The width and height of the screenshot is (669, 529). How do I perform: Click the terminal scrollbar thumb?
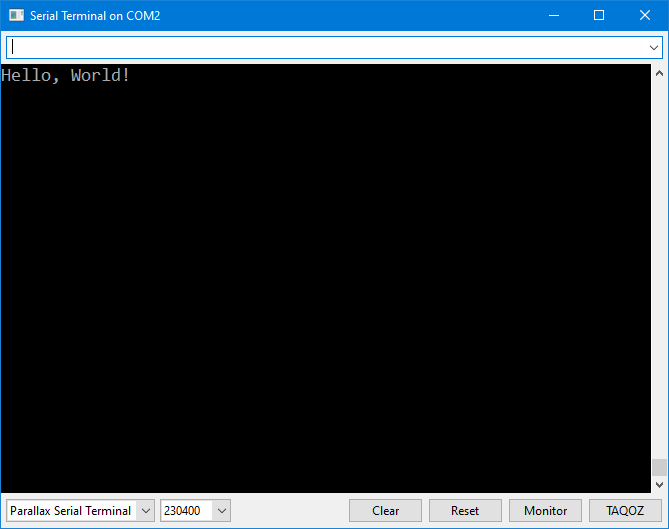(659, 467)
